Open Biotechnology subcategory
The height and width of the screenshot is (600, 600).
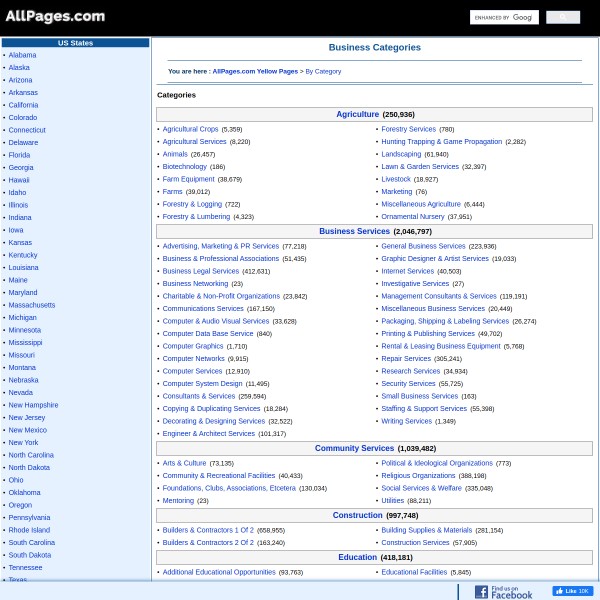184,166
